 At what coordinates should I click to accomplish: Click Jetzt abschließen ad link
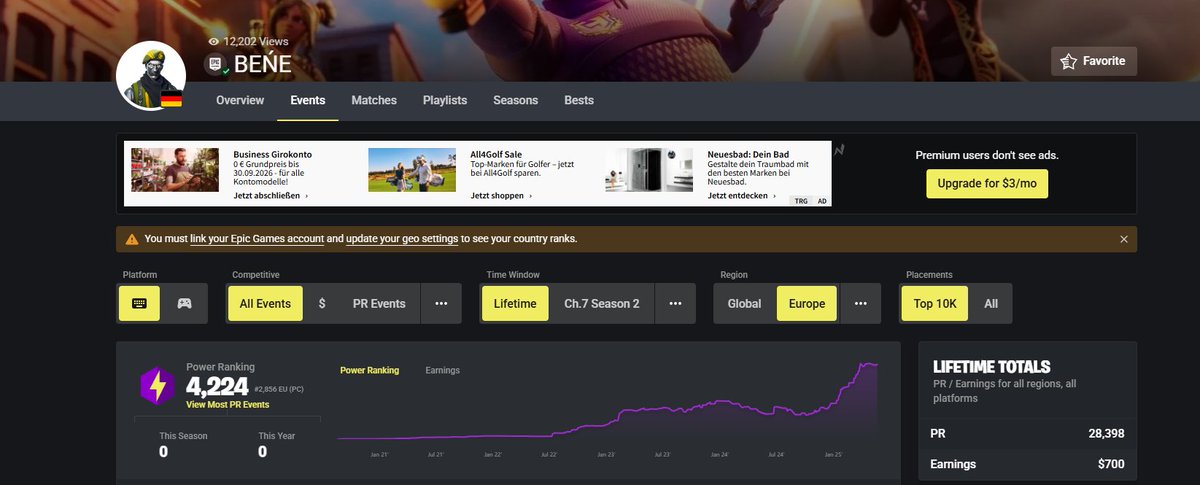point(270,196)
